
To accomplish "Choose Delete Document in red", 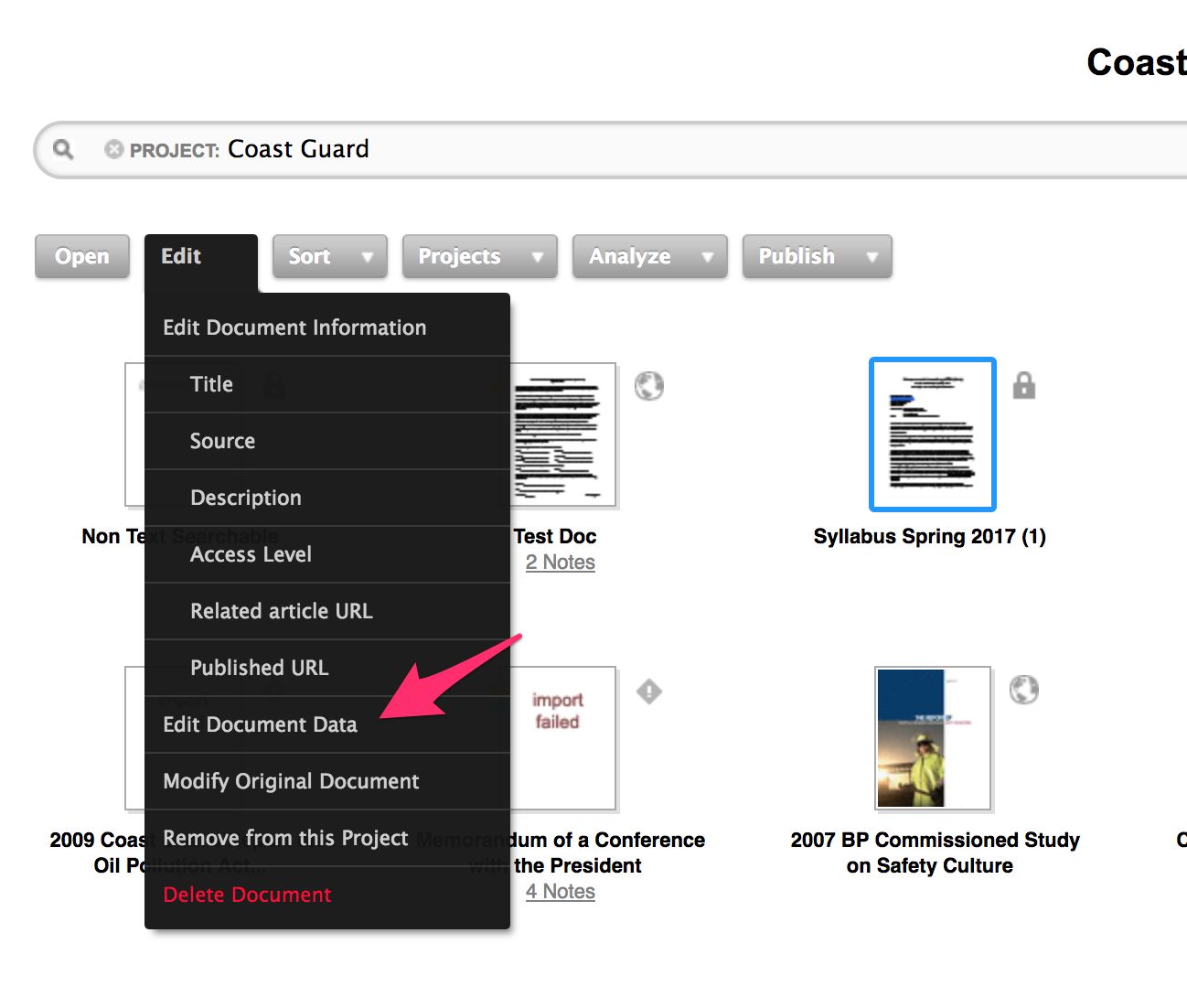I will (x=327, y=895).
